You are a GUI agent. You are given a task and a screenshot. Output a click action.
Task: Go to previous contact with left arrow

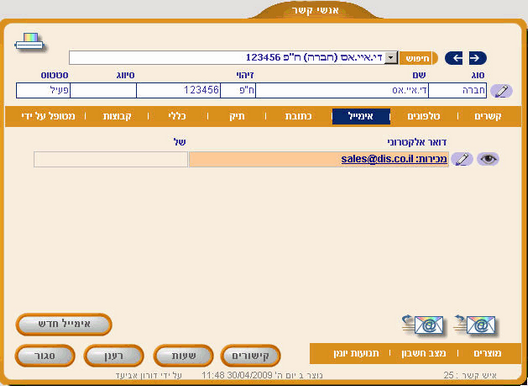(454, 58)
